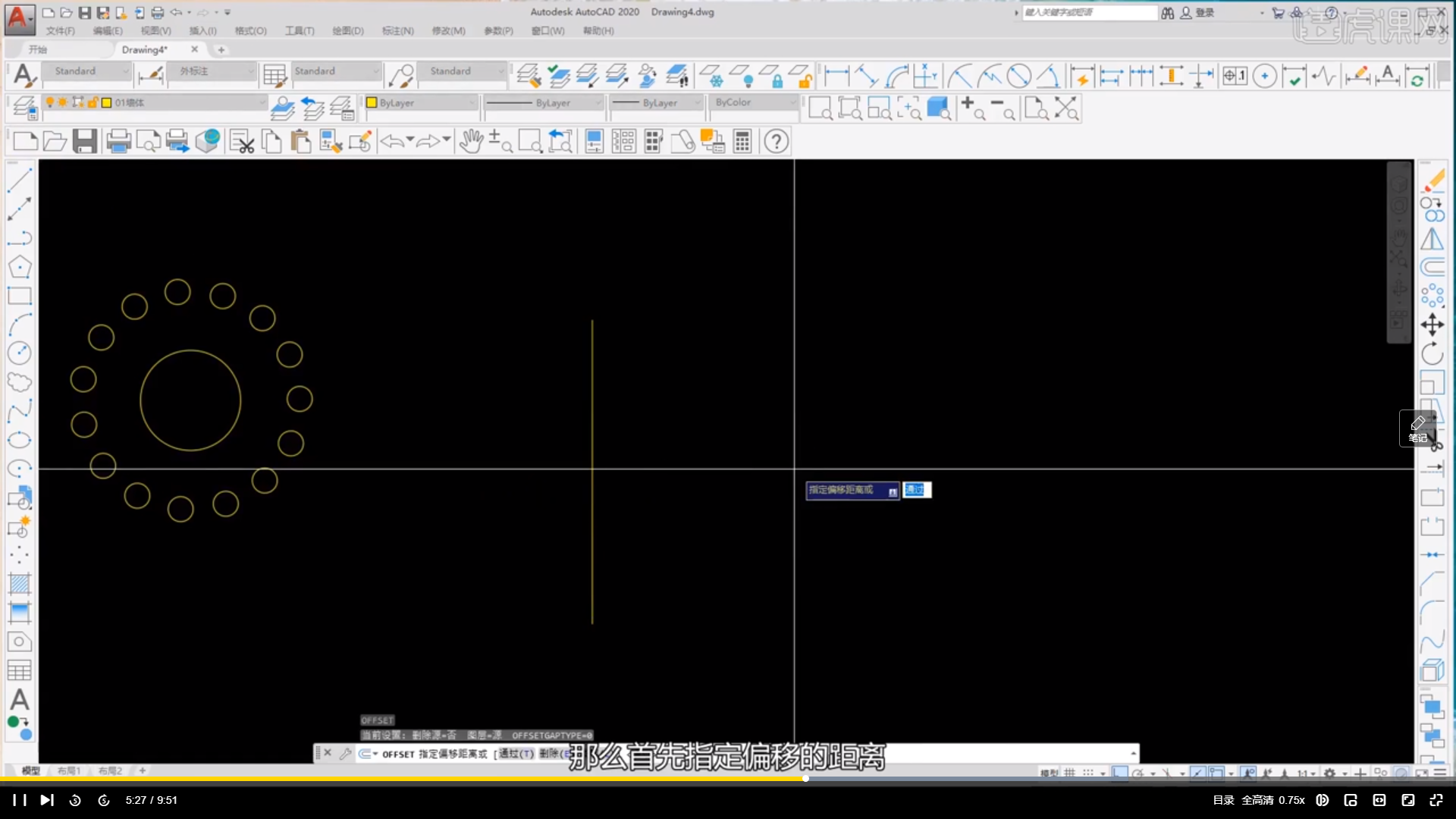Click the Move modify tool
This screenshot has width=1456, height=819.
(1432, 325)
